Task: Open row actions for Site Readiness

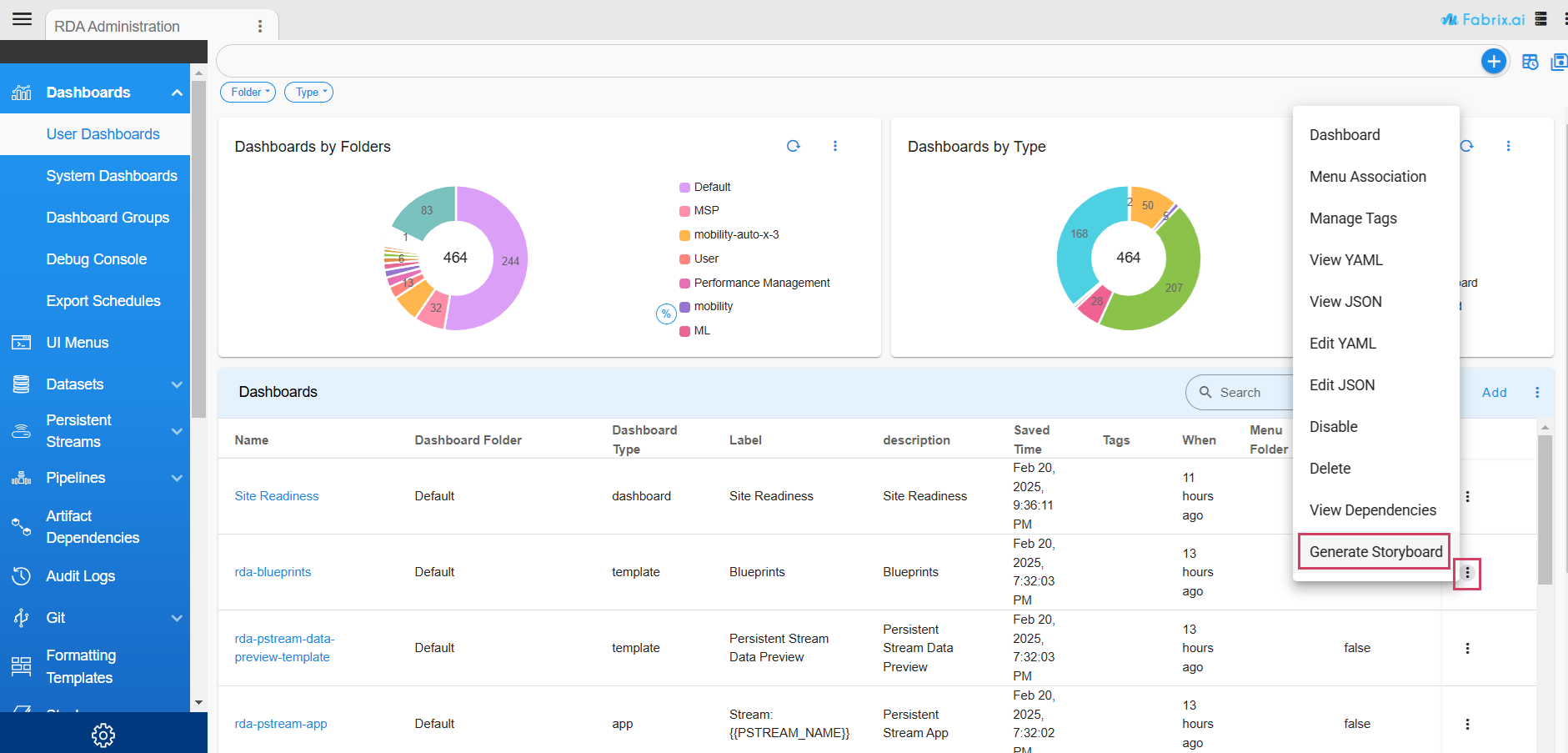Action: (1467, 496)
